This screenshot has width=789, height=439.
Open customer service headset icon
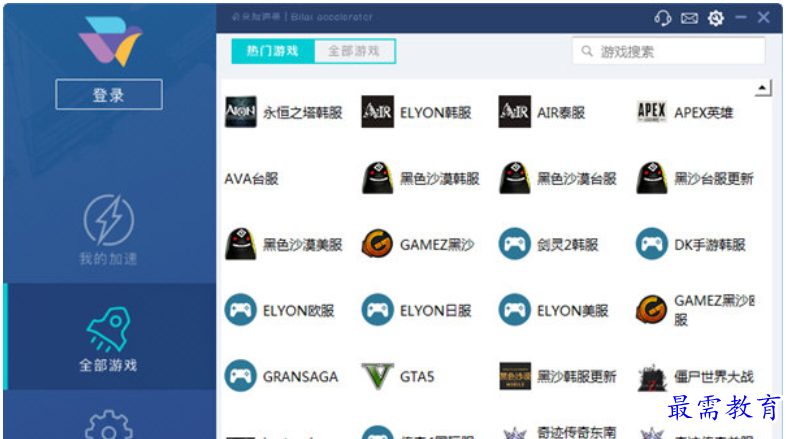(x=663, y=18)
